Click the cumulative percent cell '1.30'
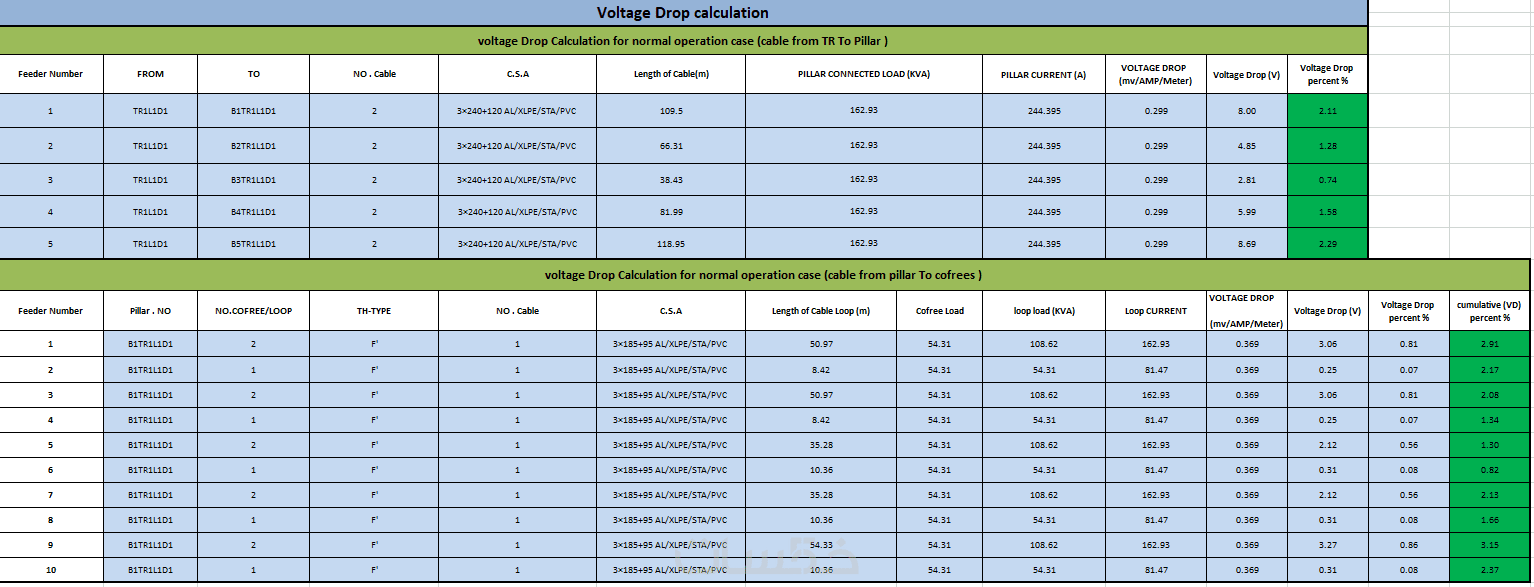The width and height of the screenshot is (1534, 587). (x=1490, y=445)
